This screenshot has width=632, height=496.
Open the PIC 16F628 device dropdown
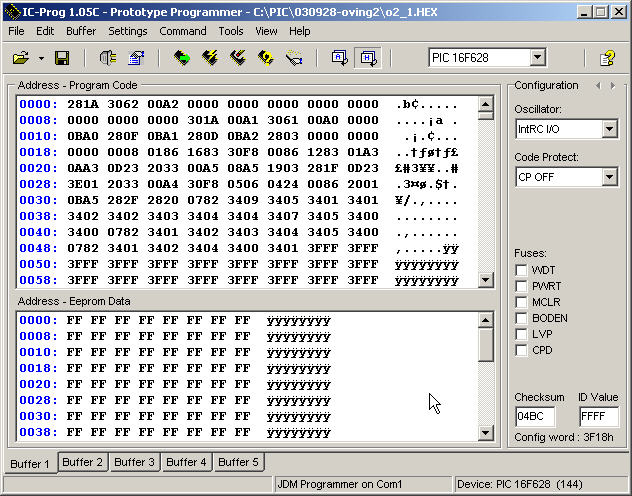pyautogui.click(x=537, y=58)
